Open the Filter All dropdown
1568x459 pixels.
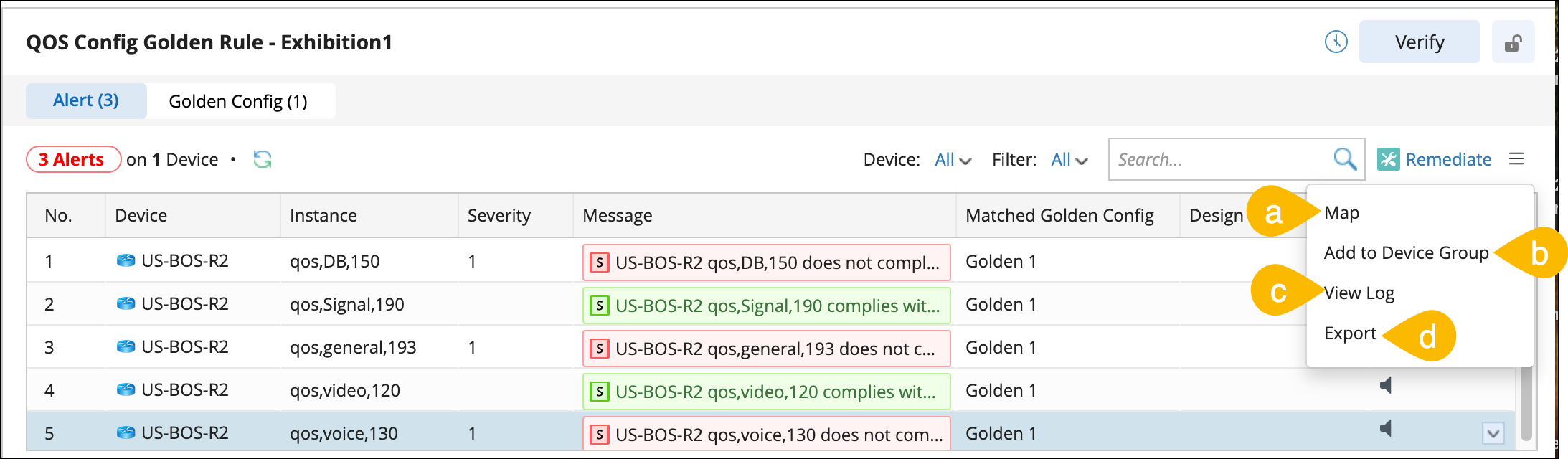[x=1069, y=160]
